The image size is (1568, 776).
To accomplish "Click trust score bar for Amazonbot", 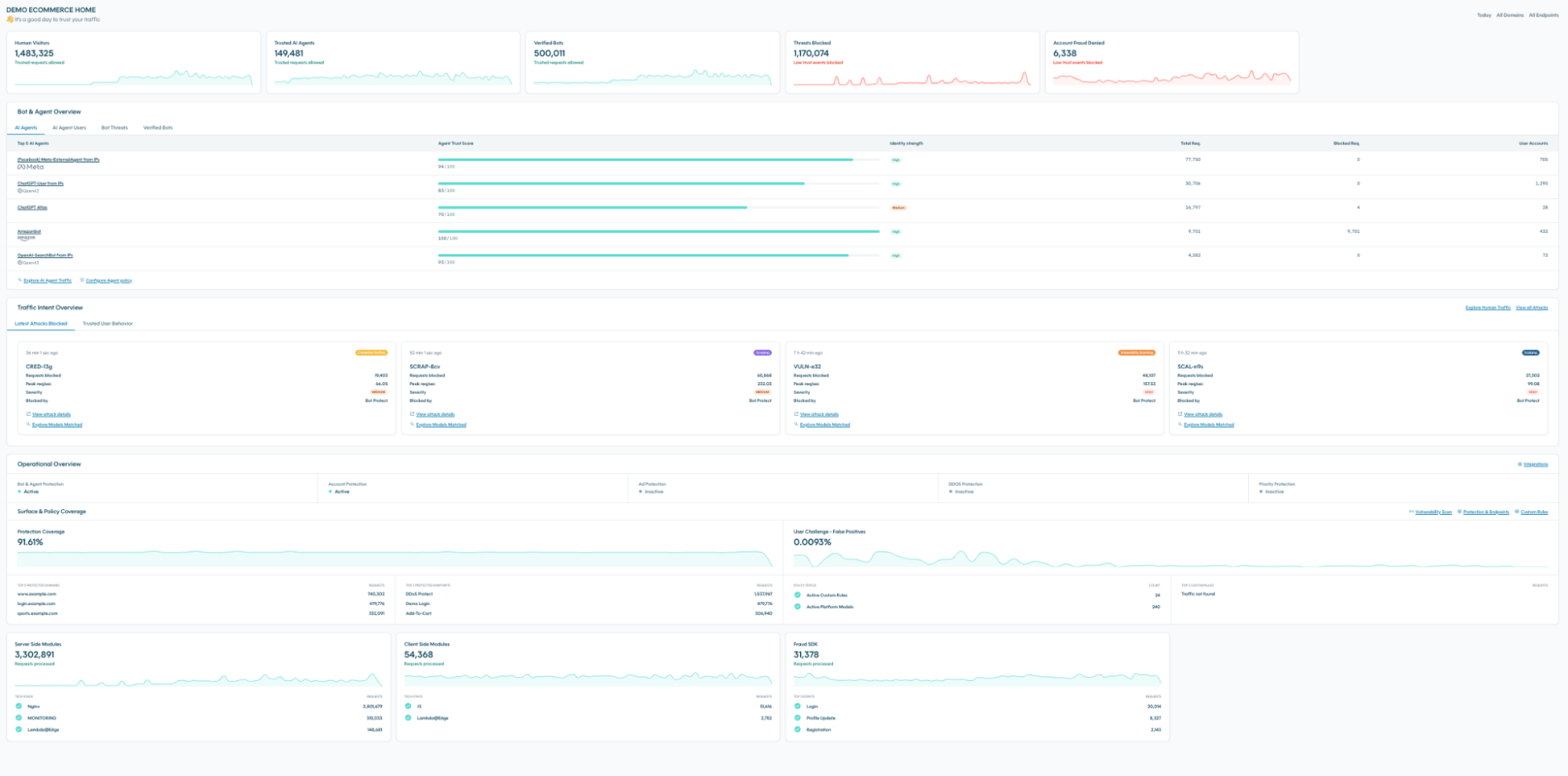I will point(659,231).
